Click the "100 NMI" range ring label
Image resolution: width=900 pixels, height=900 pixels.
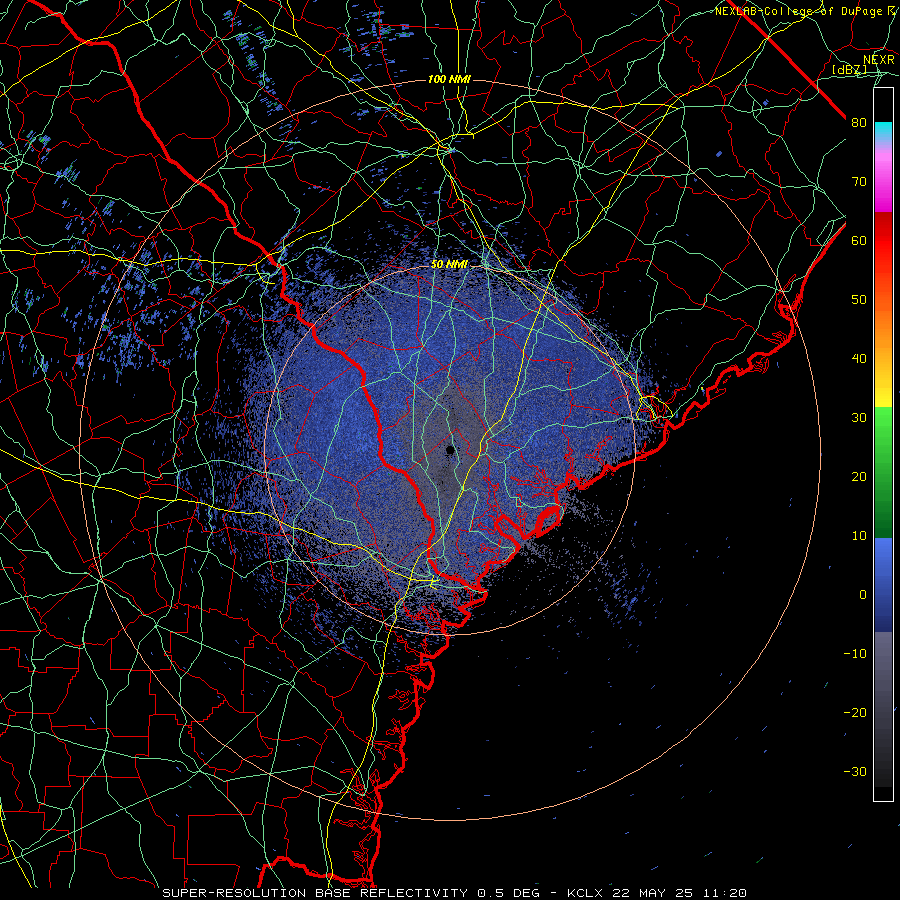(449, 79)
